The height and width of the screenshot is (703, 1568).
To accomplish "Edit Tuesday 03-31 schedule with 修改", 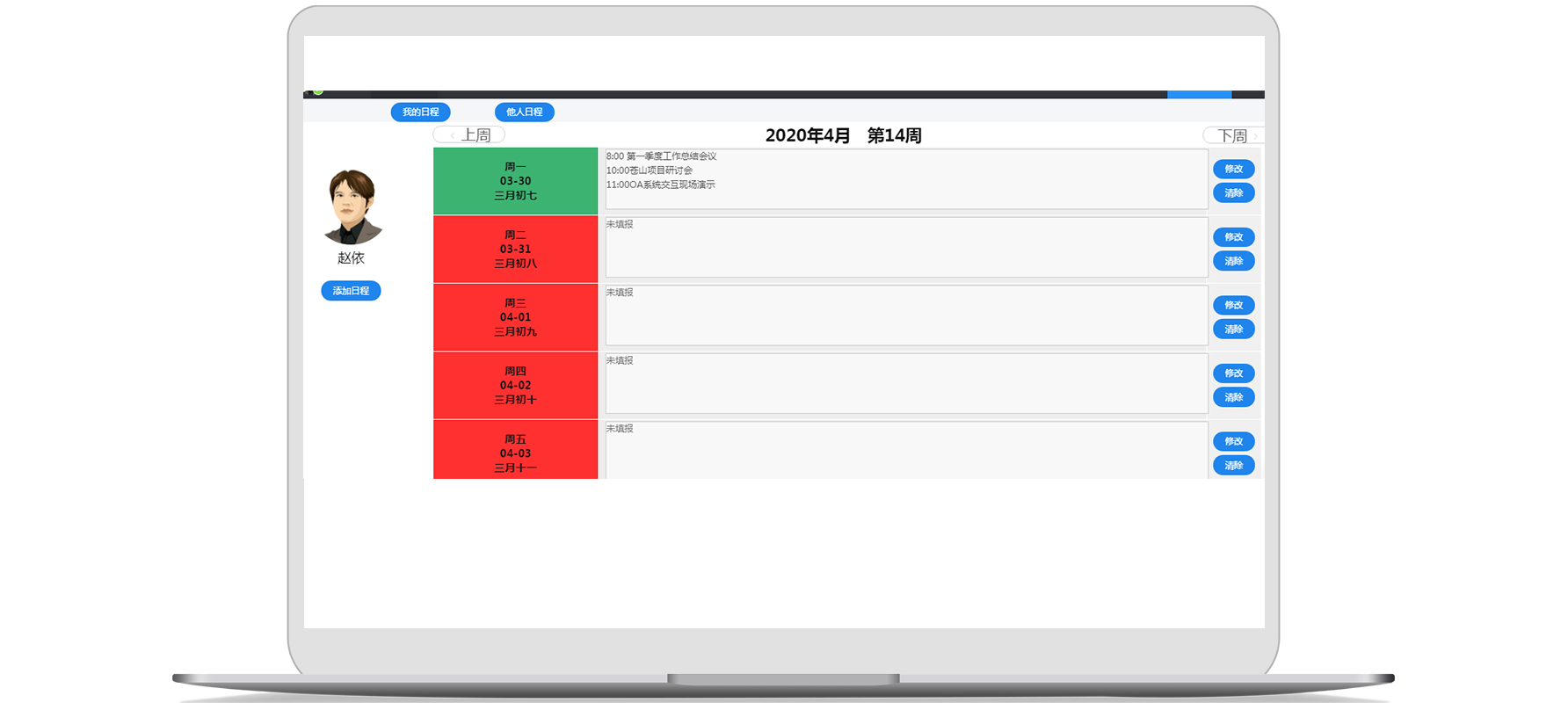I will [1233, 237].
